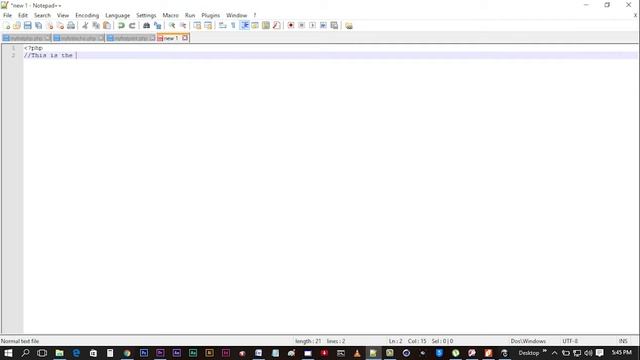The image size is (640, 360).
Task: Click the Save recorded macro icon
Action: click(x=334, y=25)
